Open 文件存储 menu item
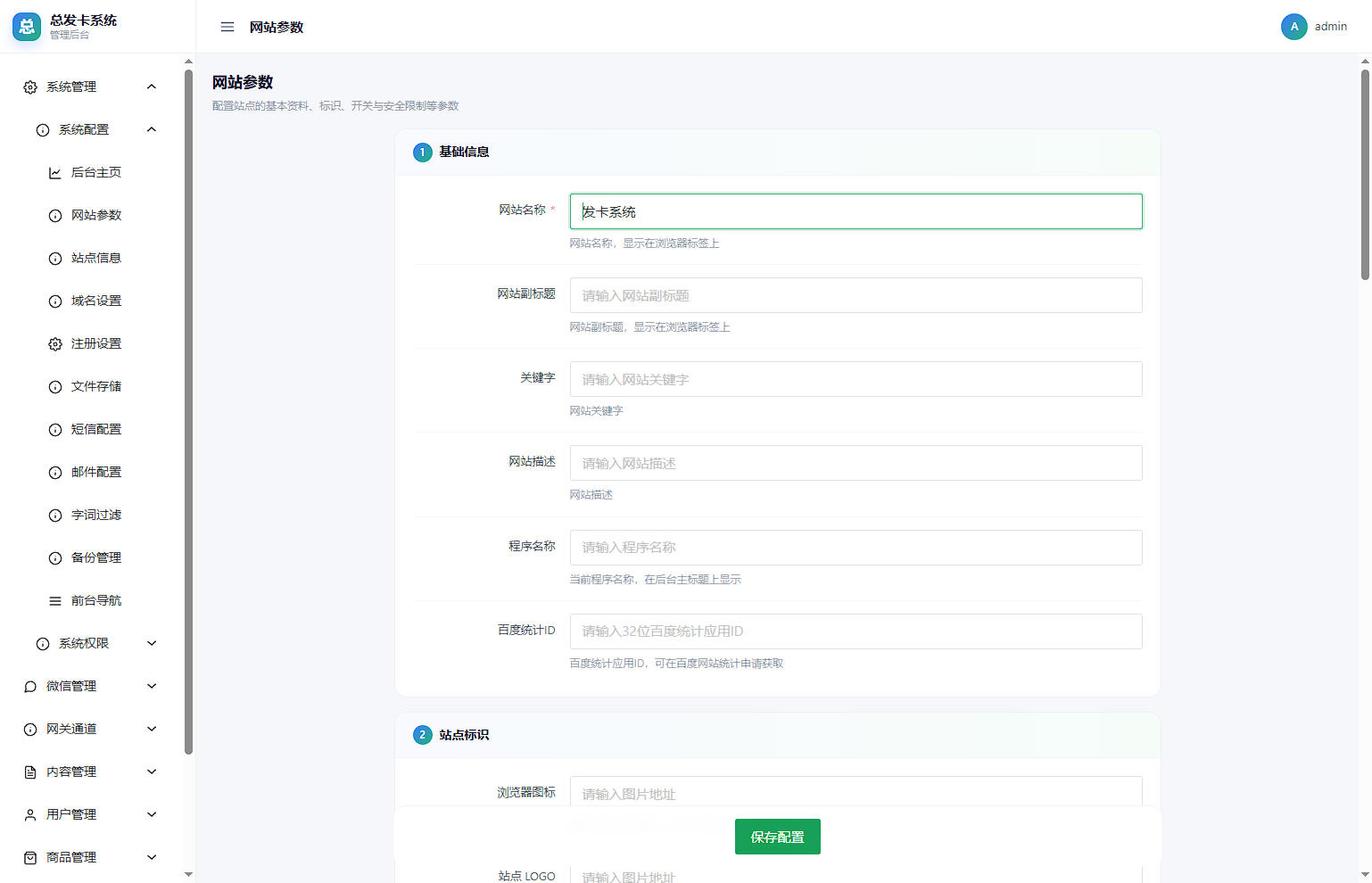This screenshot has width=1372, height=883. pyautogui.click(x=96, y=386)
